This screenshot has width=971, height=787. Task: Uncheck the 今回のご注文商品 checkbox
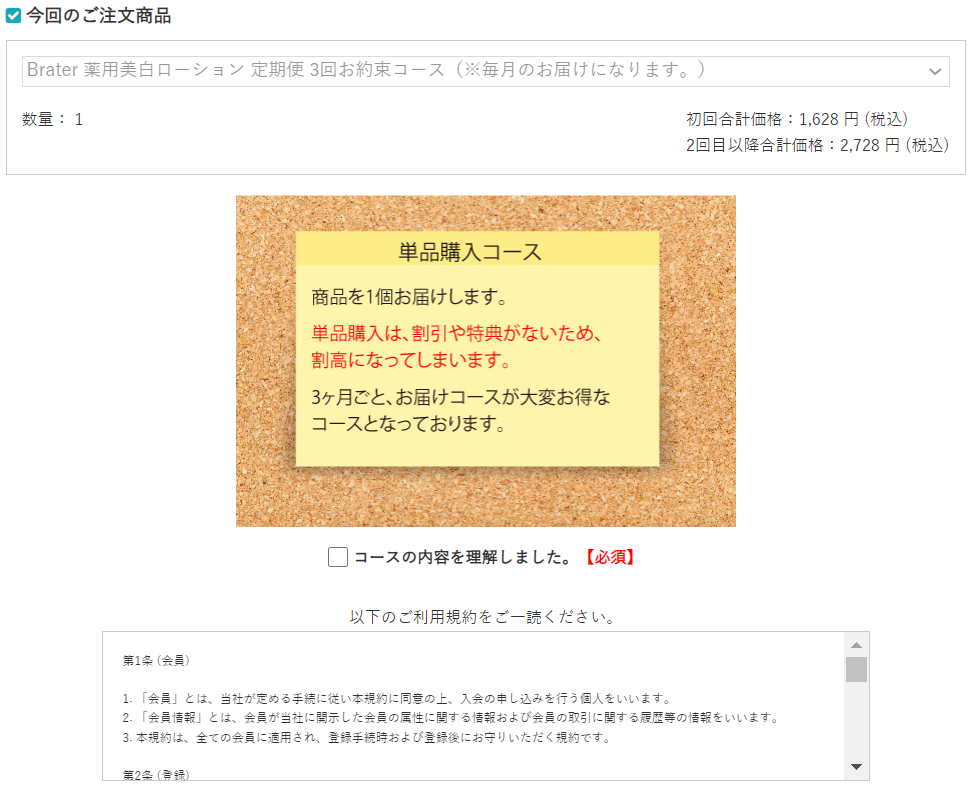[x=13, y=15]
